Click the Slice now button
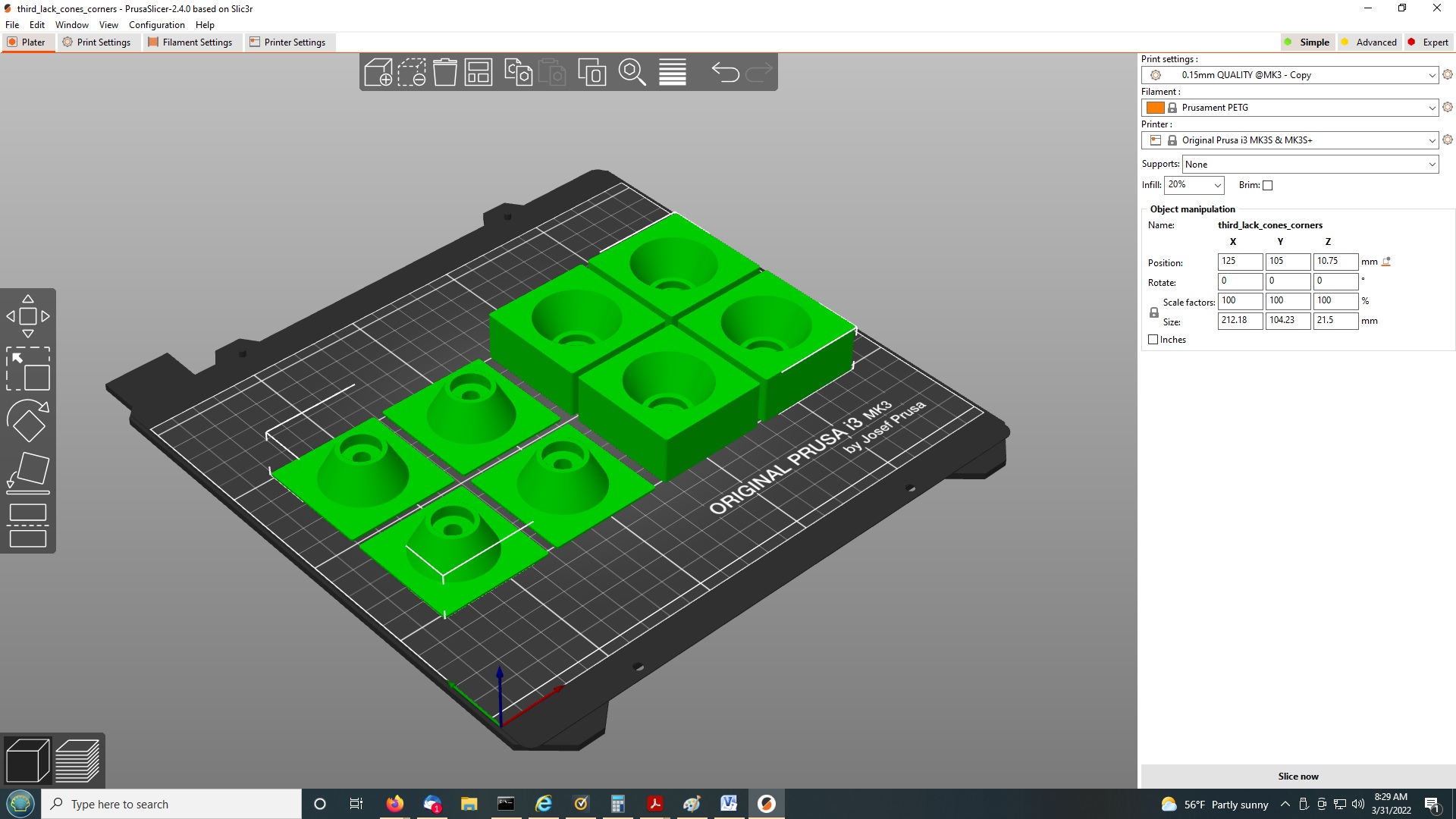The width and height of the screenshot is (1456, 819). click(1298, 775)
